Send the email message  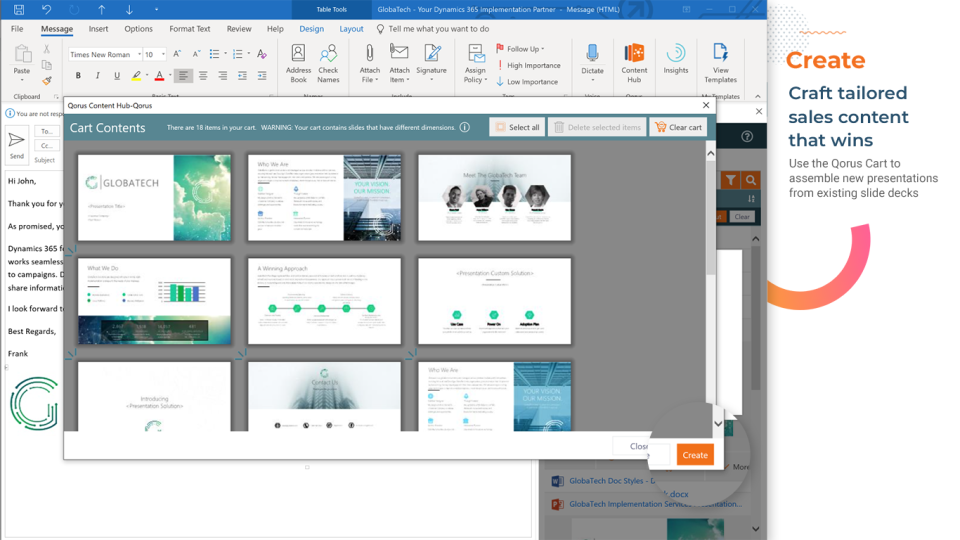[x=17, y=145]
